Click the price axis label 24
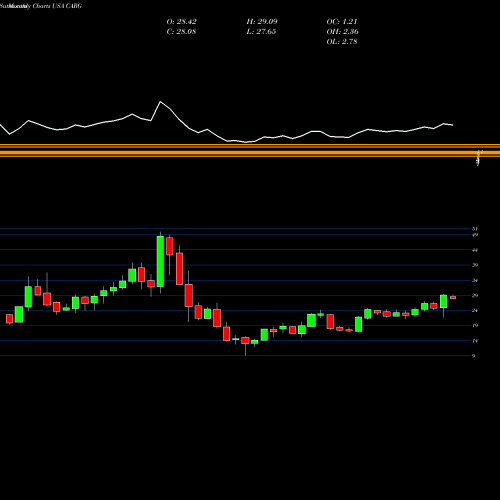The width and height of the screenshot is (500, 500). click(475, 310)
